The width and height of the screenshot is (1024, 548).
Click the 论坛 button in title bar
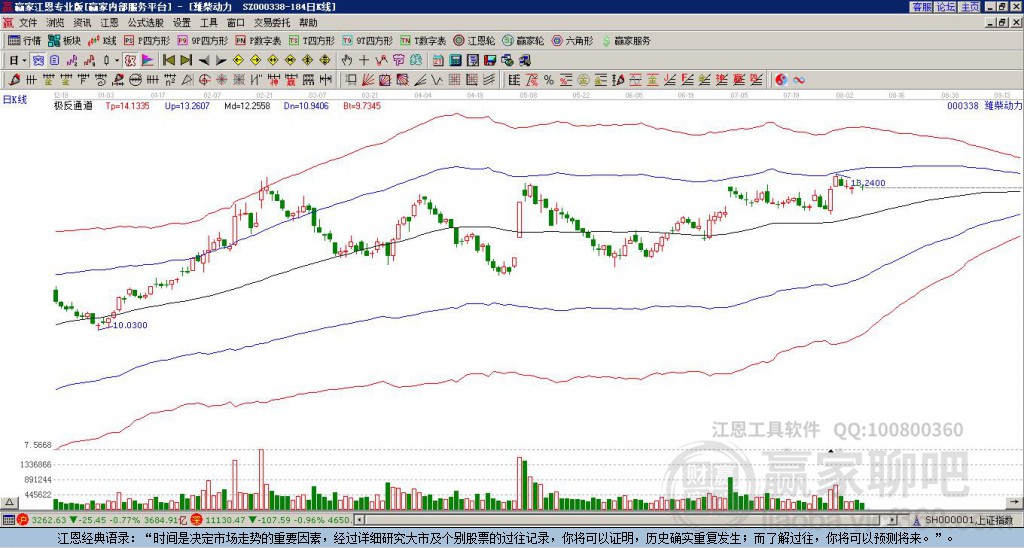(x=946, y=7)
